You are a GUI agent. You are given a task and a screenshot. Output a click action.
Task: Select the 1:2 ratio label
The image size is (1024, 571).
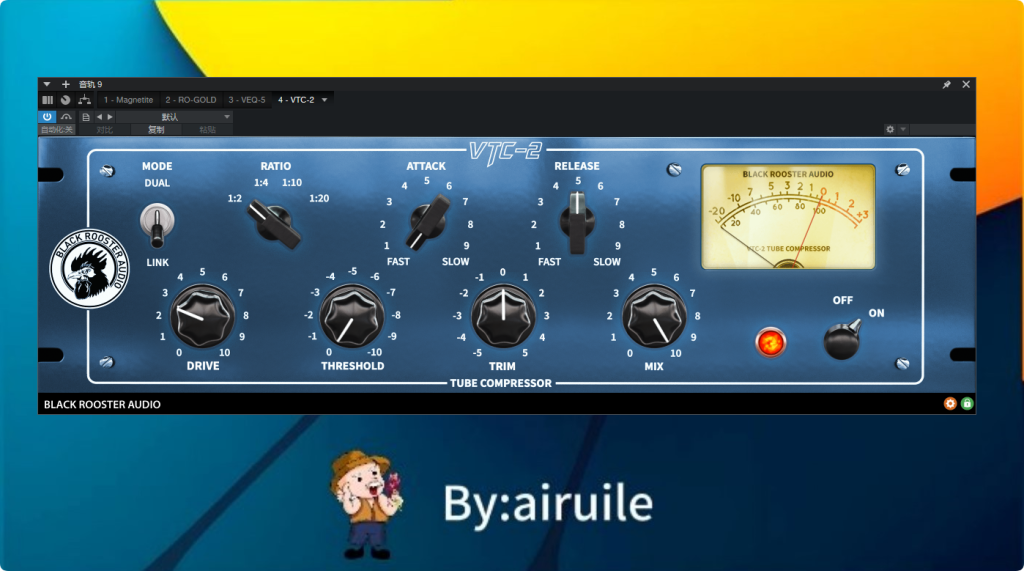coord(234,198)
